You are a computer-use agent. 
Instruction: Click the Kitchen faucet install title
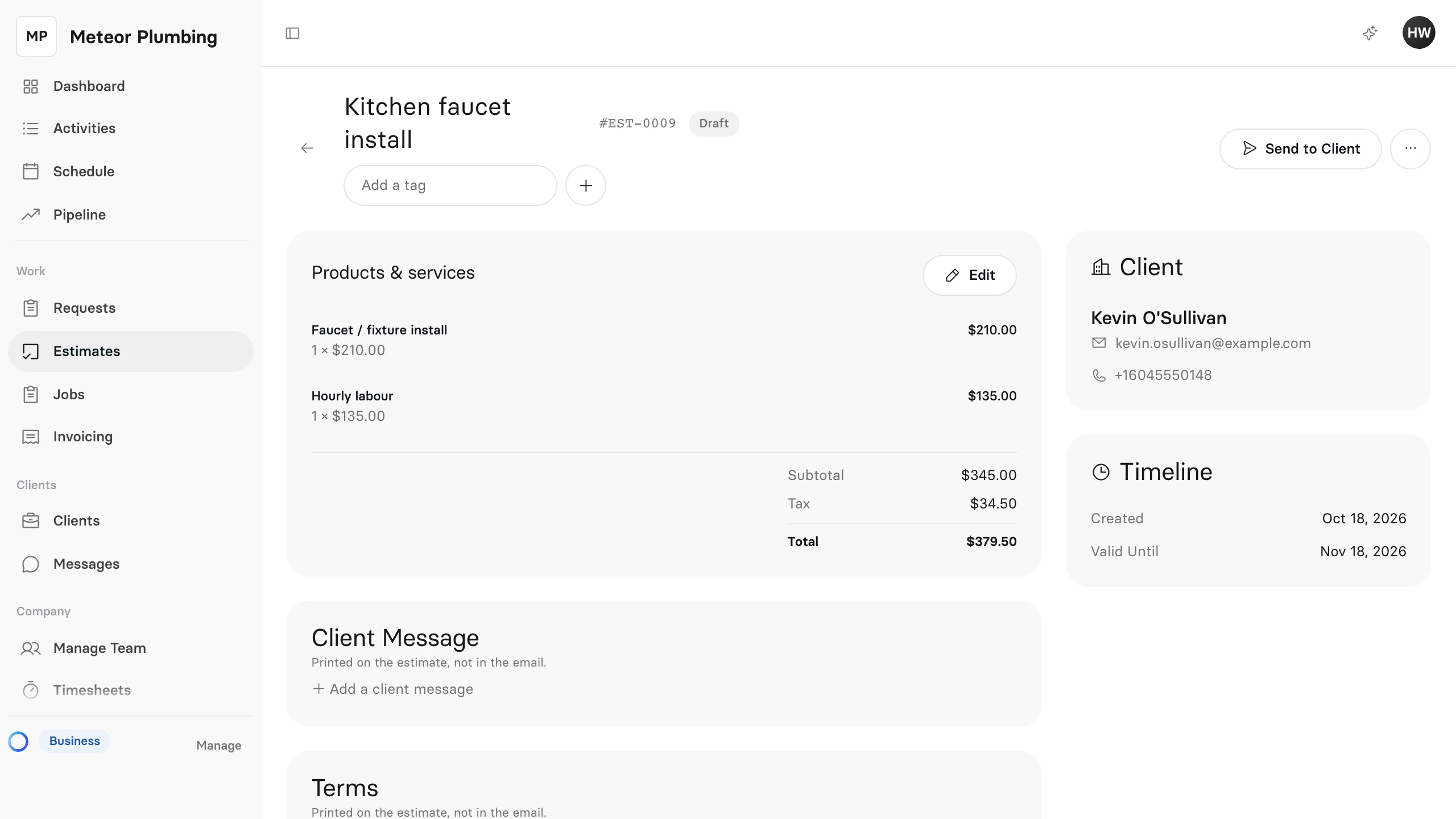(428, 123)
